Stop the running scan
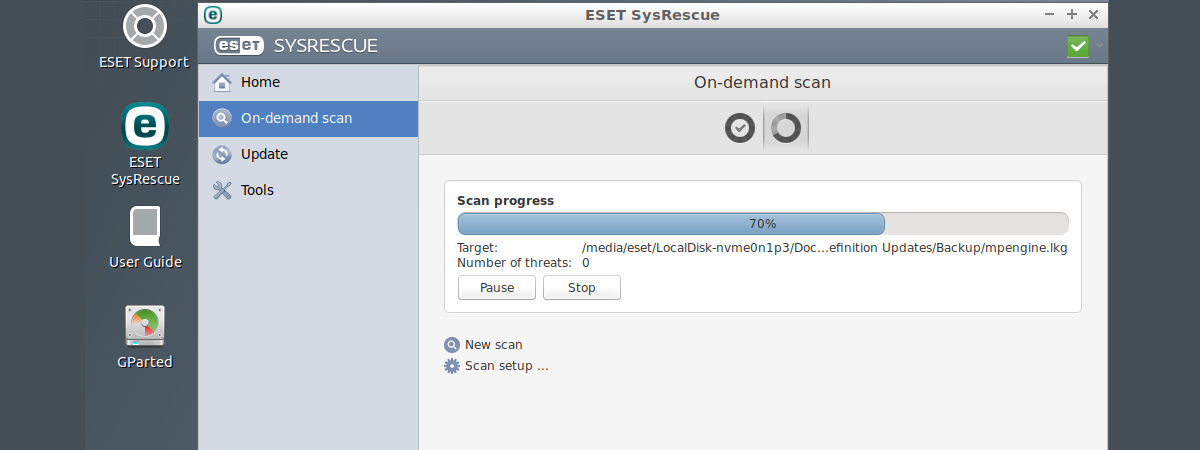Screen dimensions: 1200x450 click(582, 288)
